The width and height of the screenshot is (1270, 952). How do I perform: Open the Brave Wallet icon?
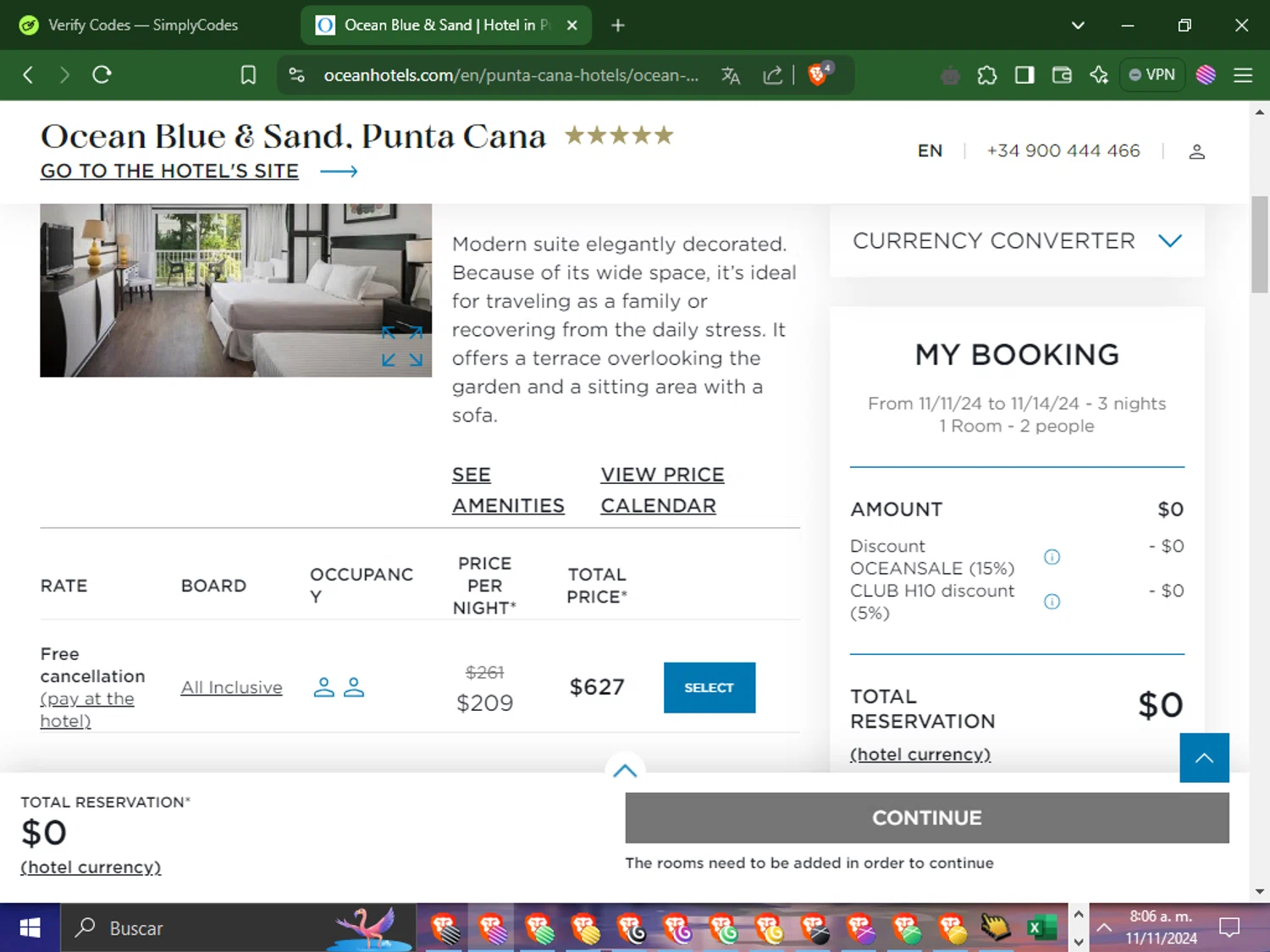click(1062, 75)
